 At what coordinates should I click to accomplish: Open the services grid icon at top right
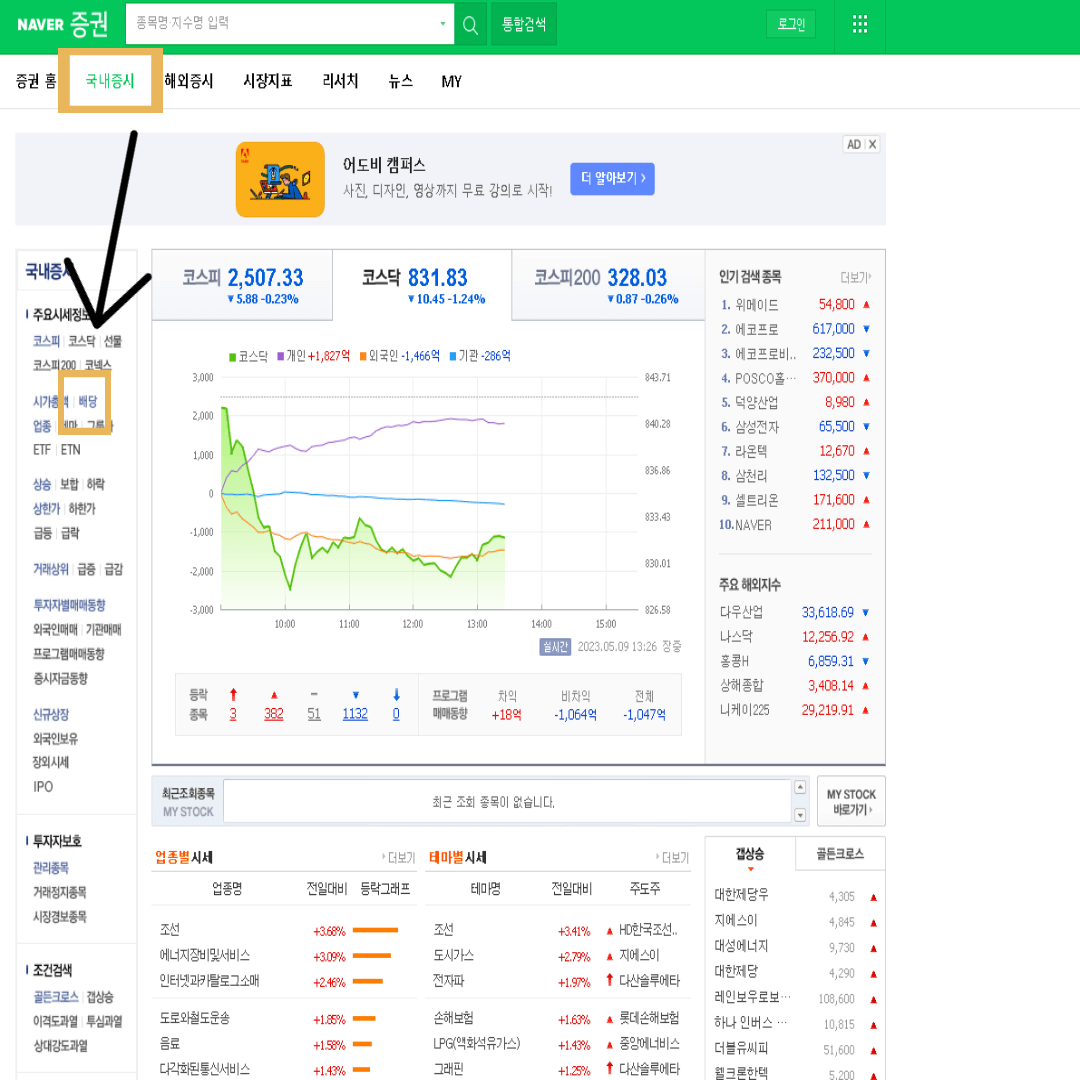[x=860, y=24]
